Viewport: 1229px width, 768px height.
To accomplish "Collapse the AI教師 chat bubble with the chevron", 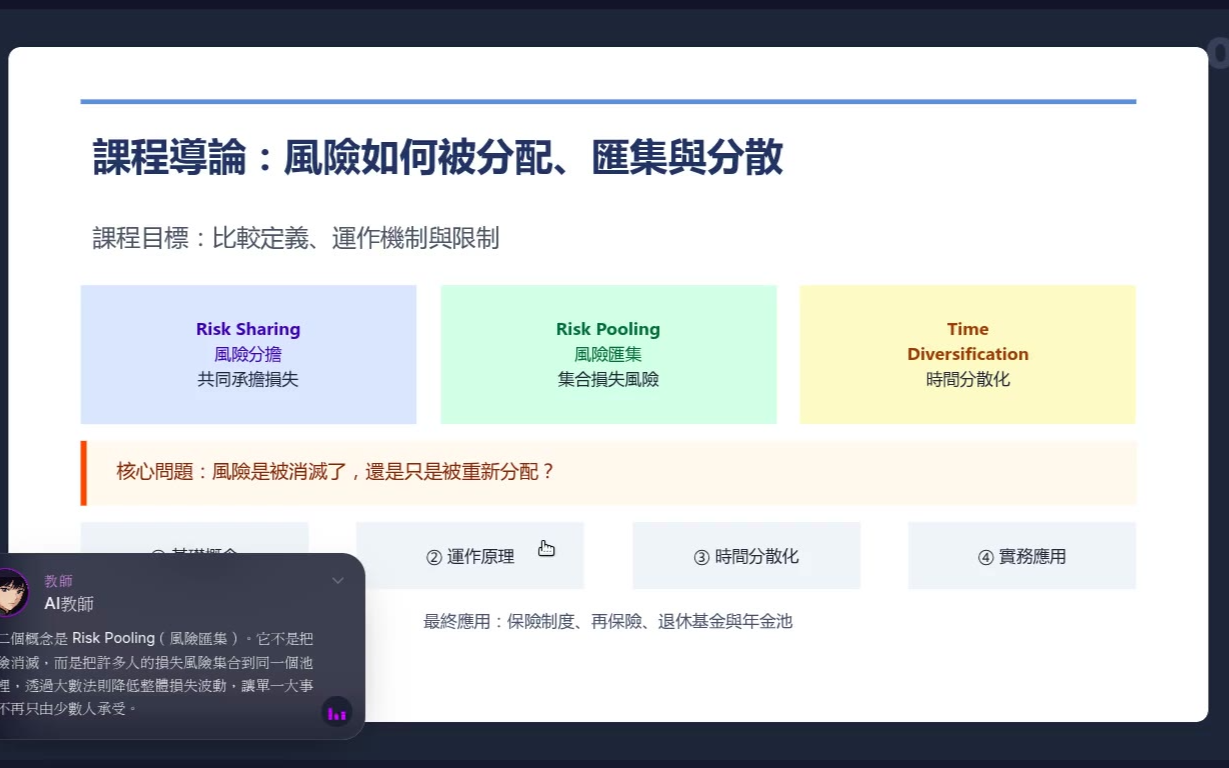I will click(338, 581).
